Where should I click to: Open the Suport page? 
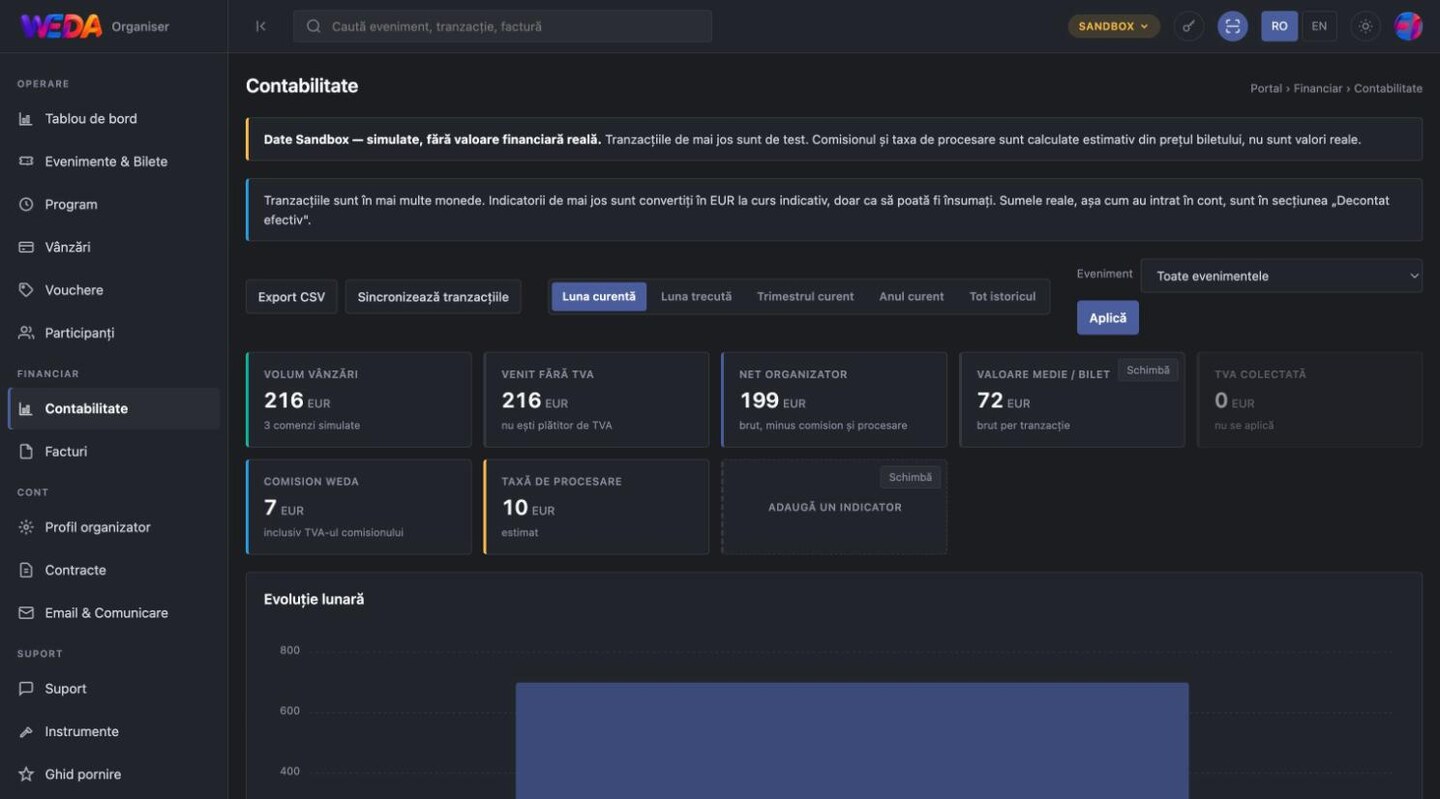point(114,689)
